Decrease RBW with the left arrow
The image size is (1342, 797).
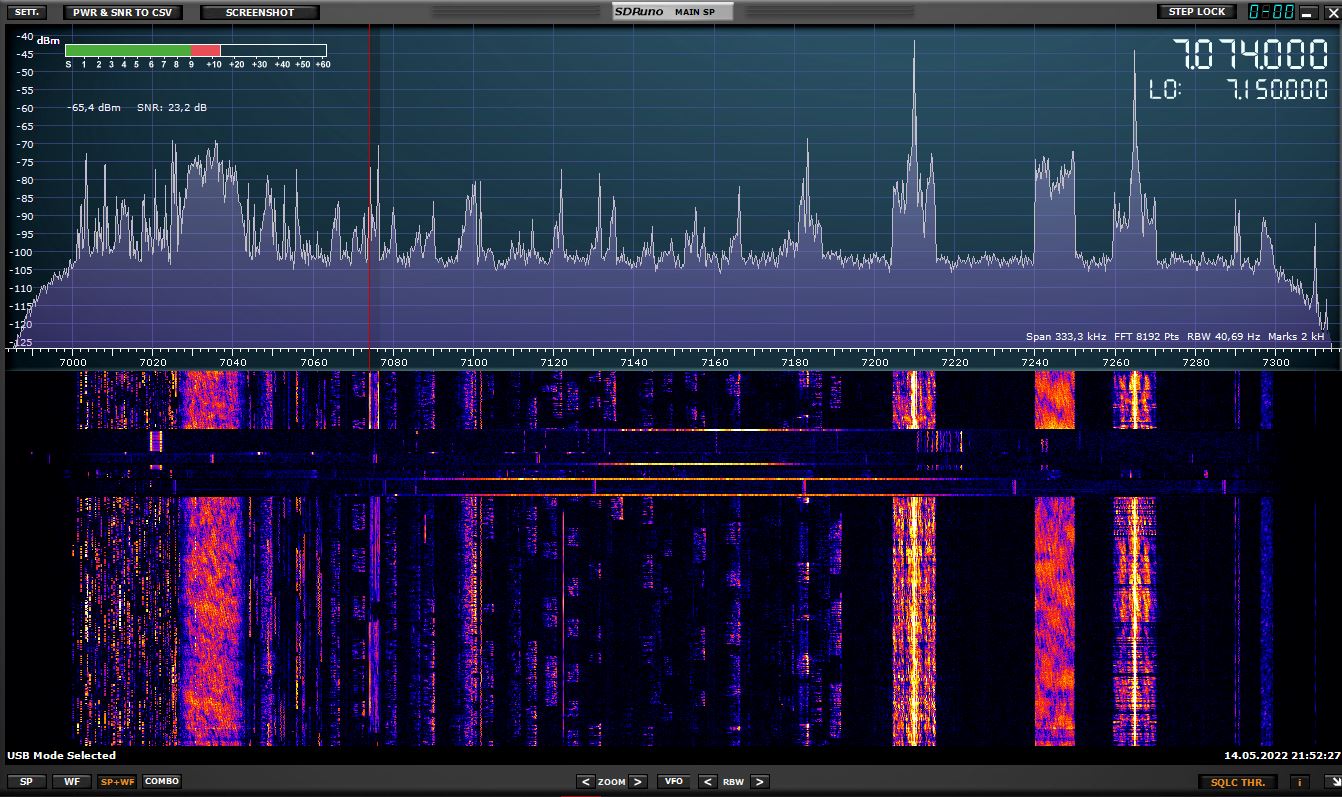(x=707, y=782)
